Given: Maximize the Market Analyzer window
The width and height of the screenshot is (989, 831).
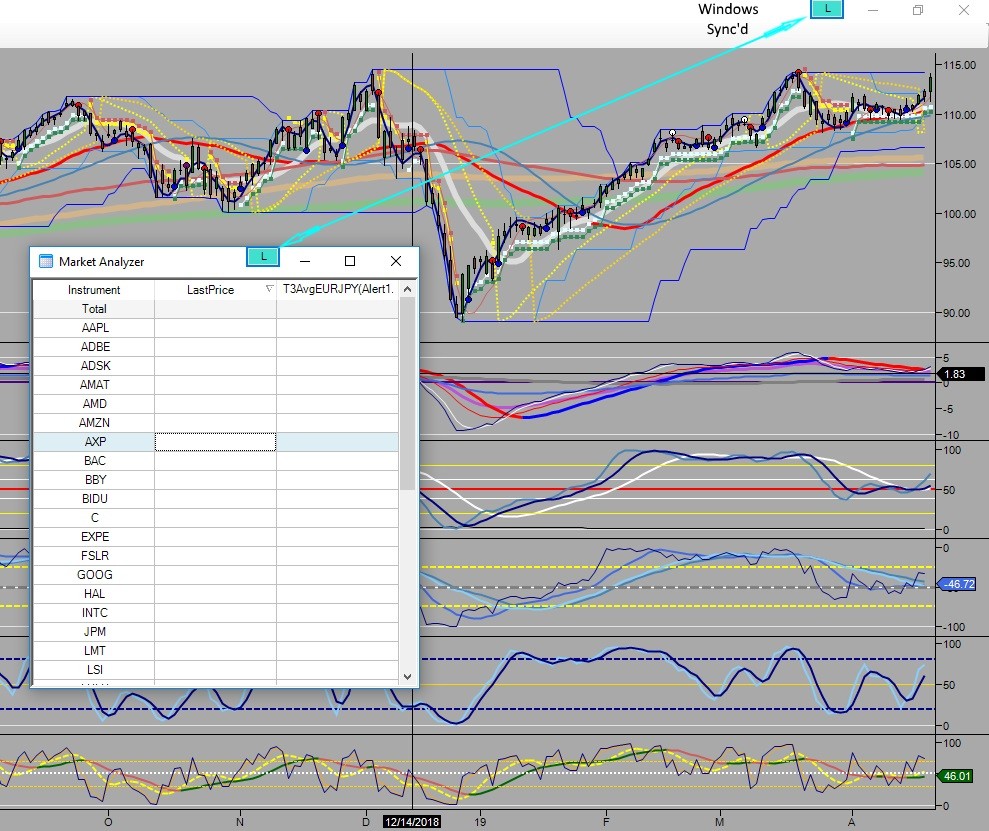Looking at the screenshot, I should pyautogui.click(x=350, y=261).
